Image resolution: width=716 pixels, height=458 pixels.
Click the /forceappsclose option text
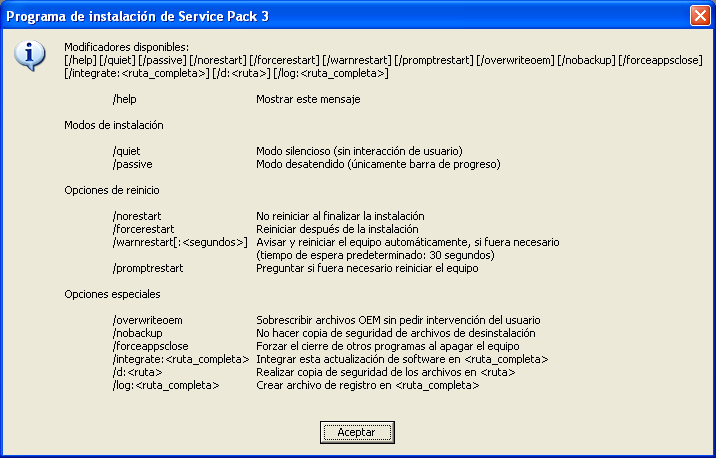150,346
